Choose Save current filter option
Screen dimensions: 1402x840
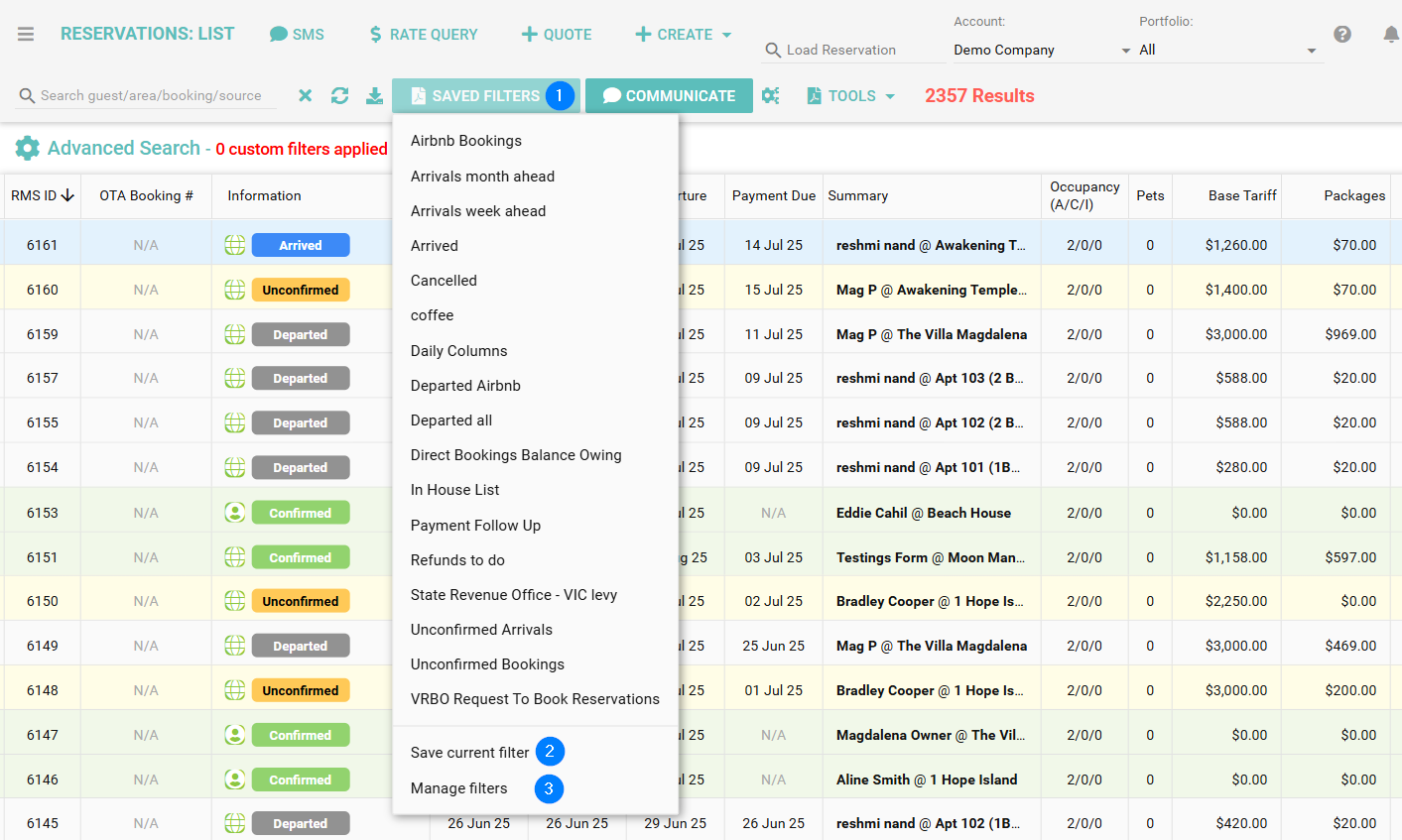pos(470,753)
